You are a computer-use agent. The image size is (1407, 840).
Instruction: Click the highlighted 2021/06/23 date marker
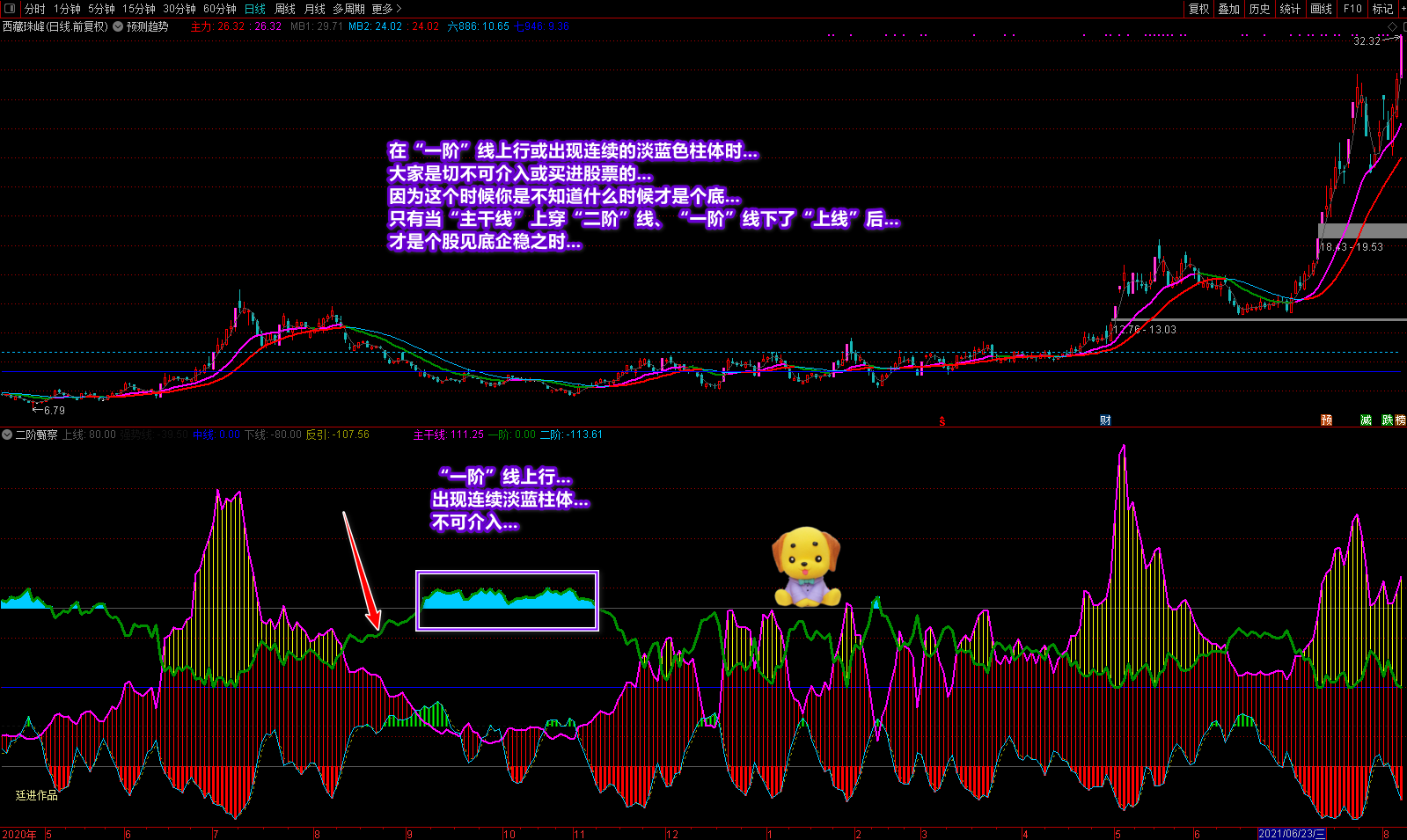click(1291, 834)
